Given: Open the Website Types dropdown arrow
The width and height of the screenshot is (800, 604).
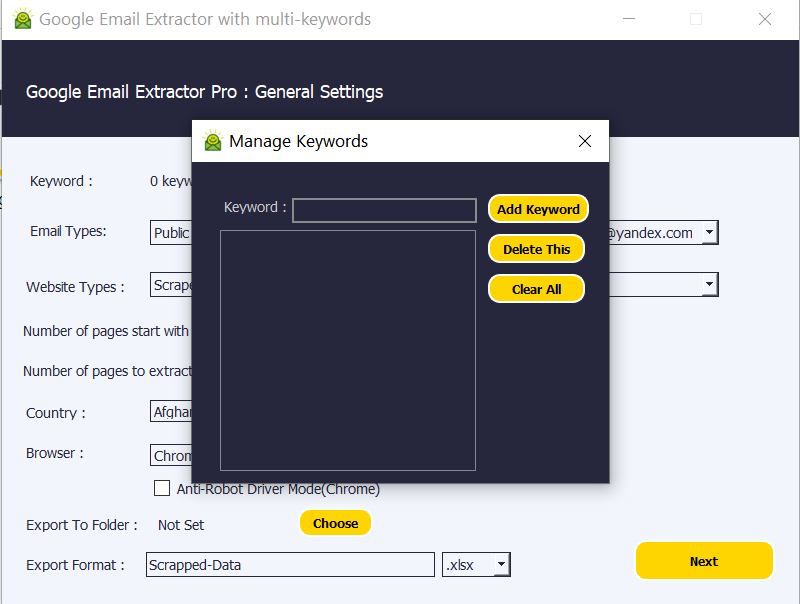Looking at the screenshot, I should click(709, 285).
